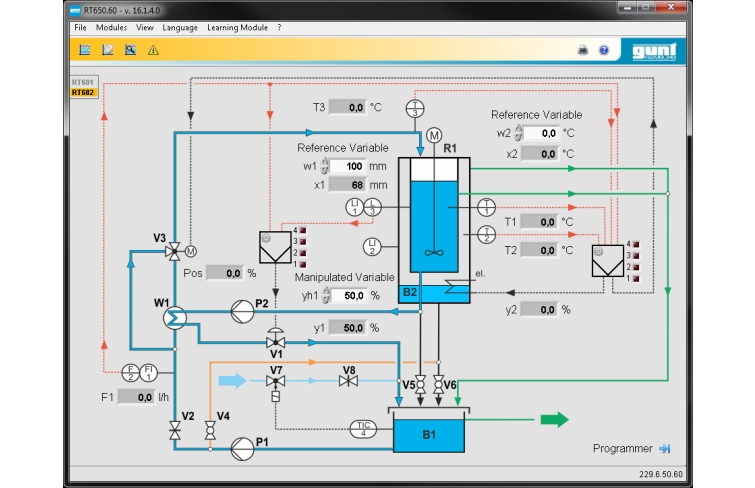Screen dimensions: 755x488
Task: Toggle valve V5 below the reactor
Action: click(421, 385)
